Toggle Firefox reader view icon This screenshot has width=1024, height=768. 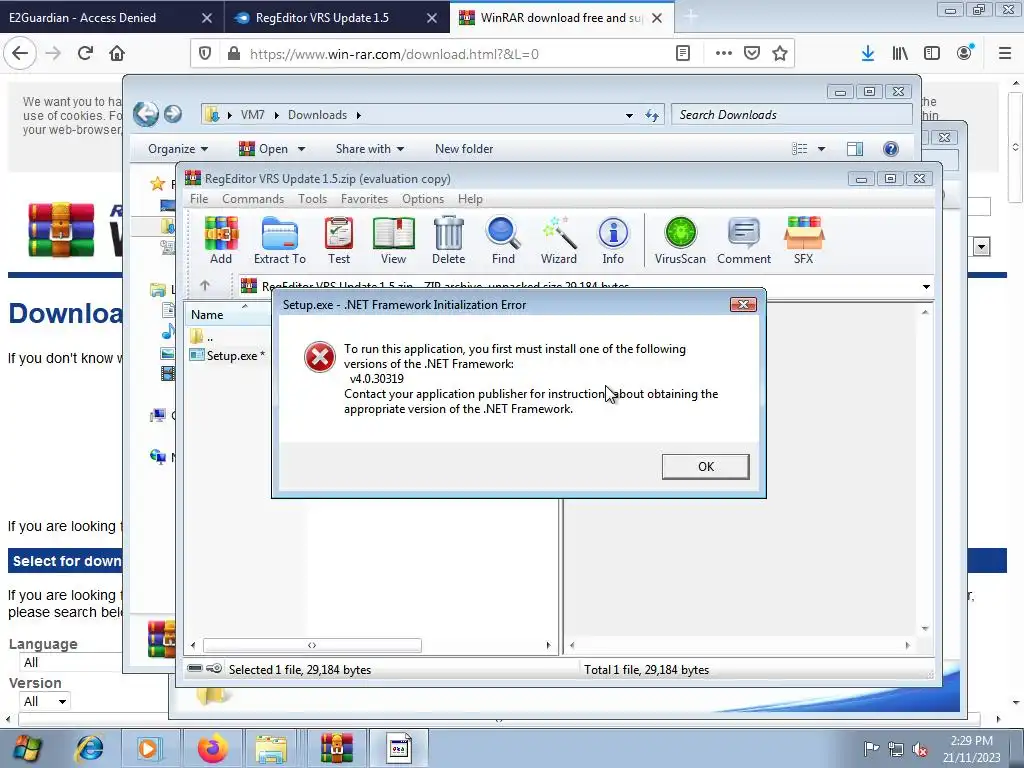682,54
